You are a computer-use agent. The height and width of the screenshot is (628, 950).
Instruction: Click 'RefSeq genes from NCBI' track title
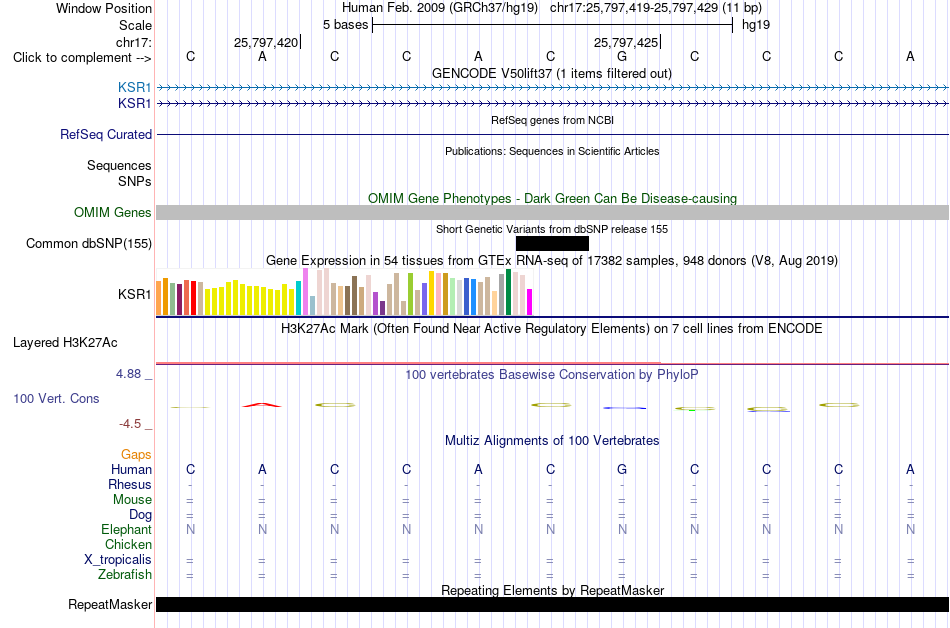pos(552,120)
